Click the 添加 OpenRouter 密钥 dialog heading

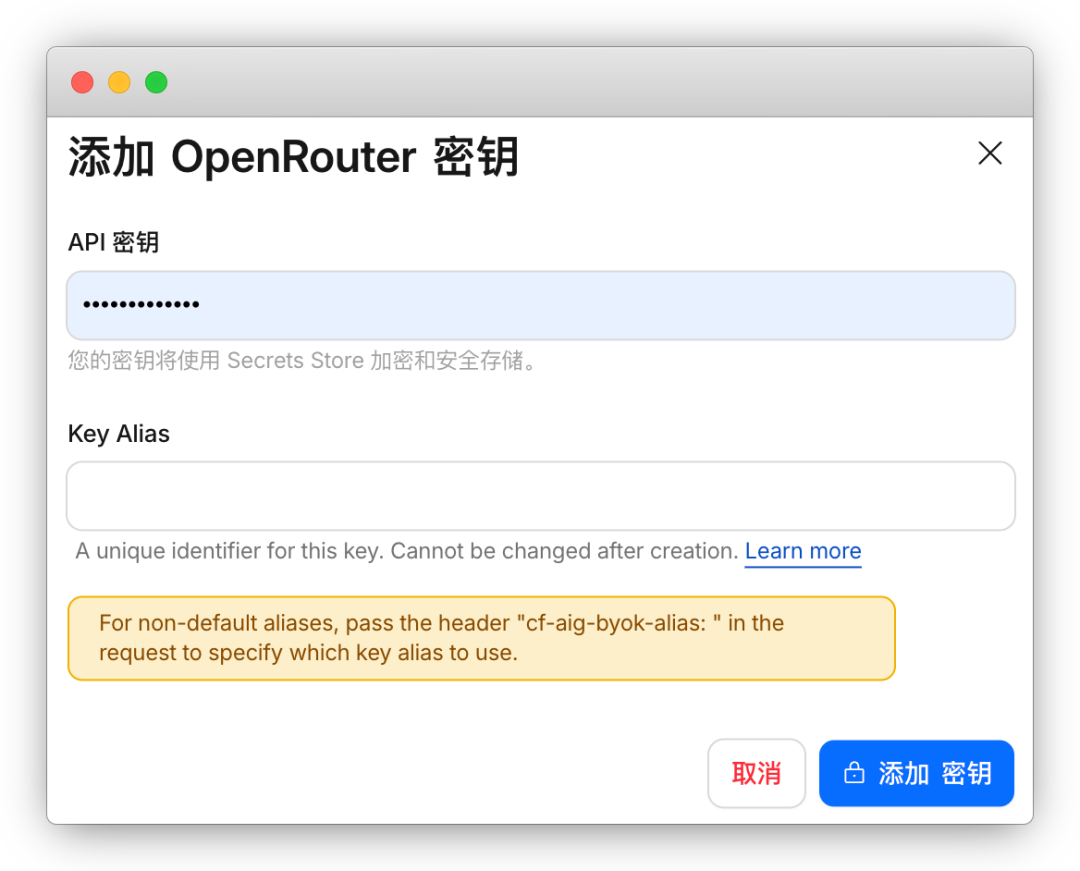pyautogui.click(x=293, y=157)
